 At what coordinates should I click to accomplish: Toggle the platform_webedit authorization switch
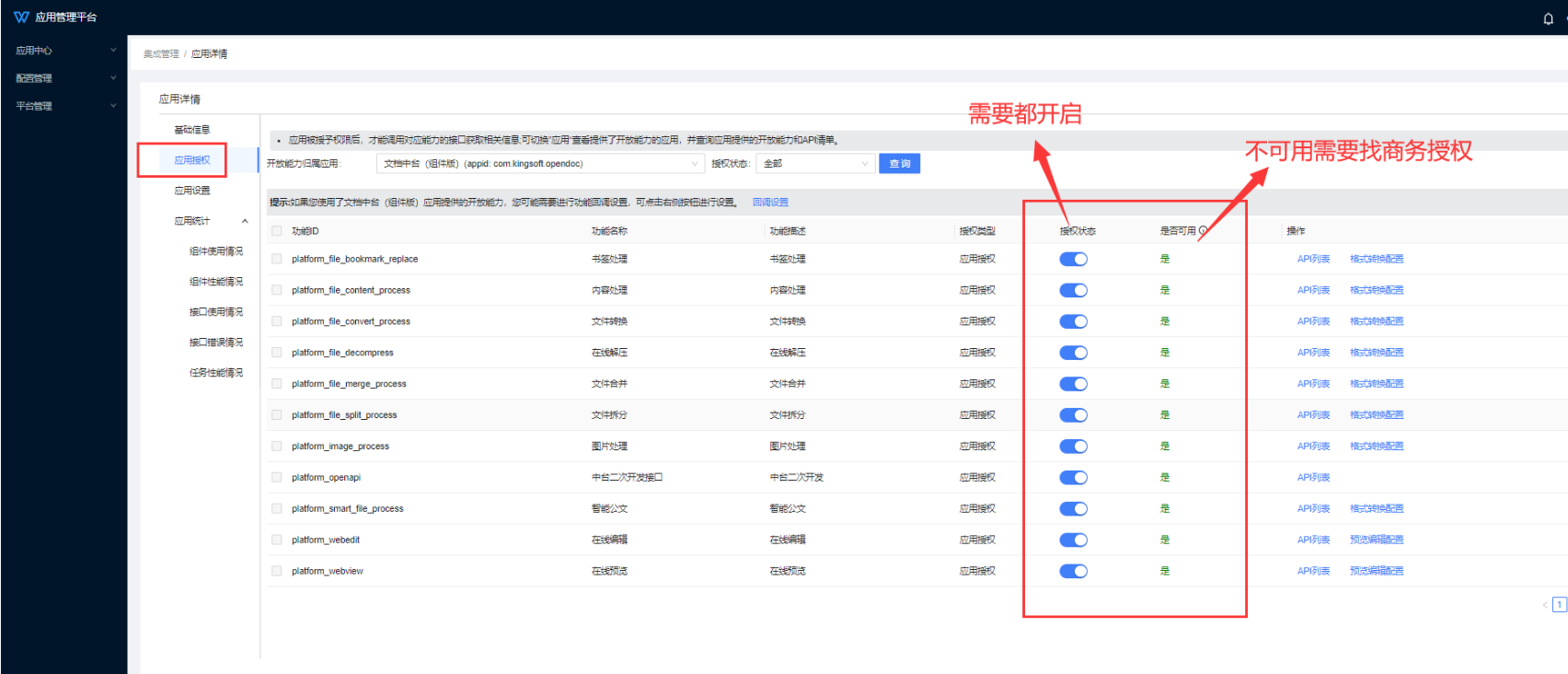[x=1073, y=540]
